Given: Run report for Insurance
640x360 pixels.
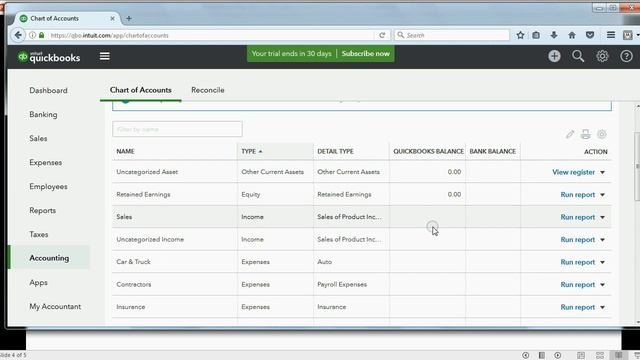Looking at the screenshot, I should click(x=578, y=307).
